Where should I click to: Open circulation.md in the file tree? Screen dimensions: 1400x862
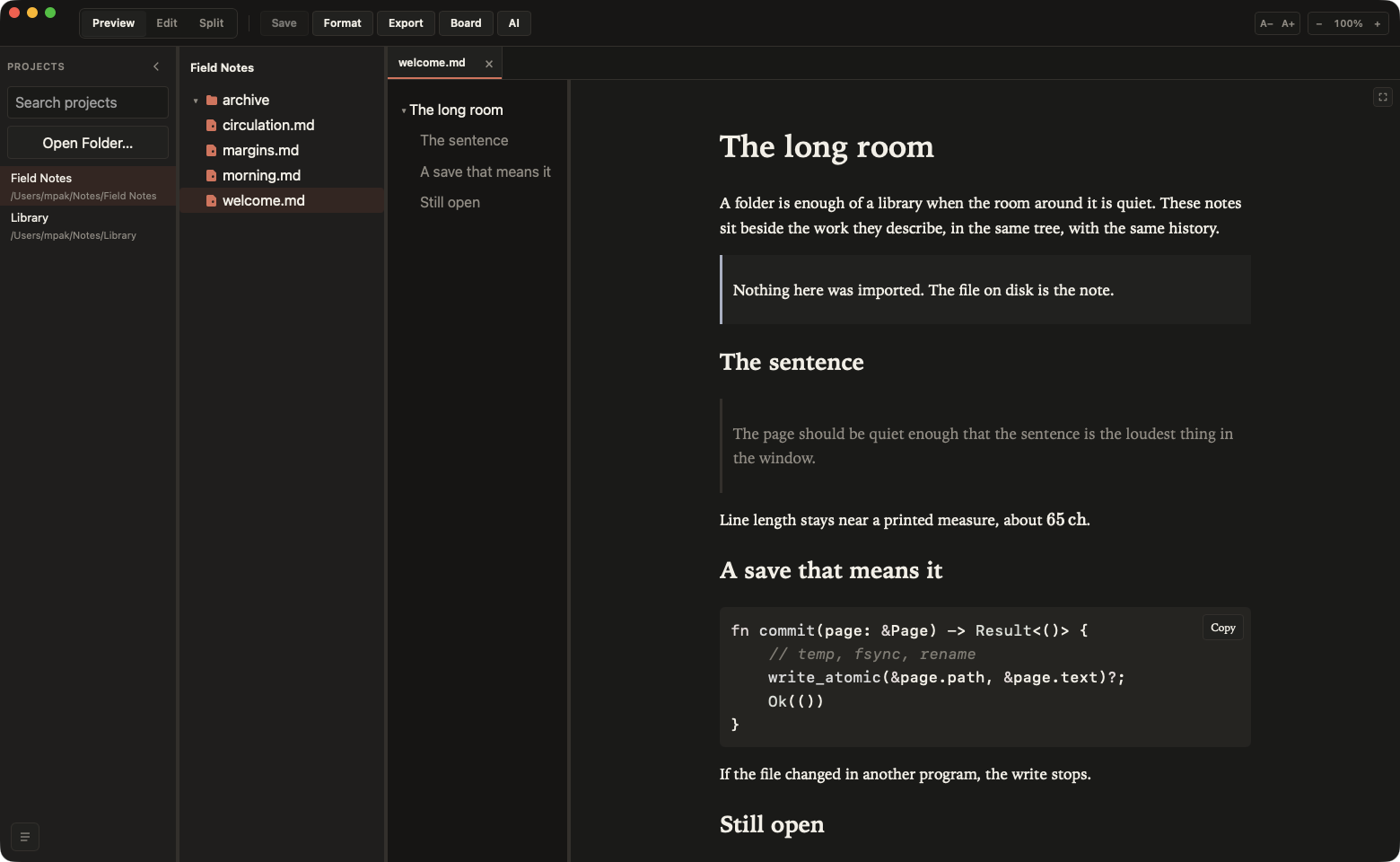click(x=283, y=126)
